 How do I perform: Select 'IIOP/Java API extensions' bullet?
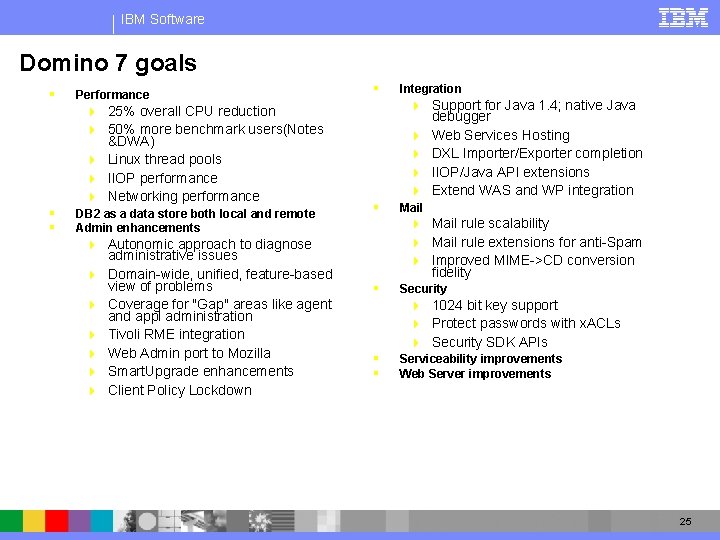(x=510, y=172)
